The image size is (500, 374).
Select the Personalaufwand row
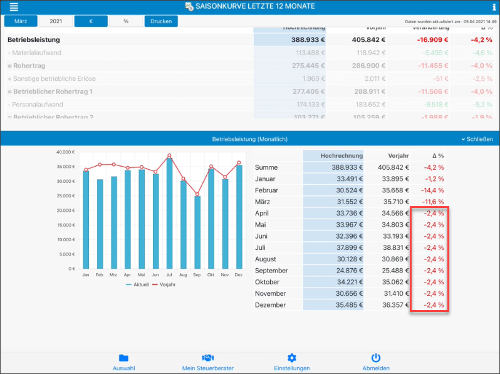249,105
